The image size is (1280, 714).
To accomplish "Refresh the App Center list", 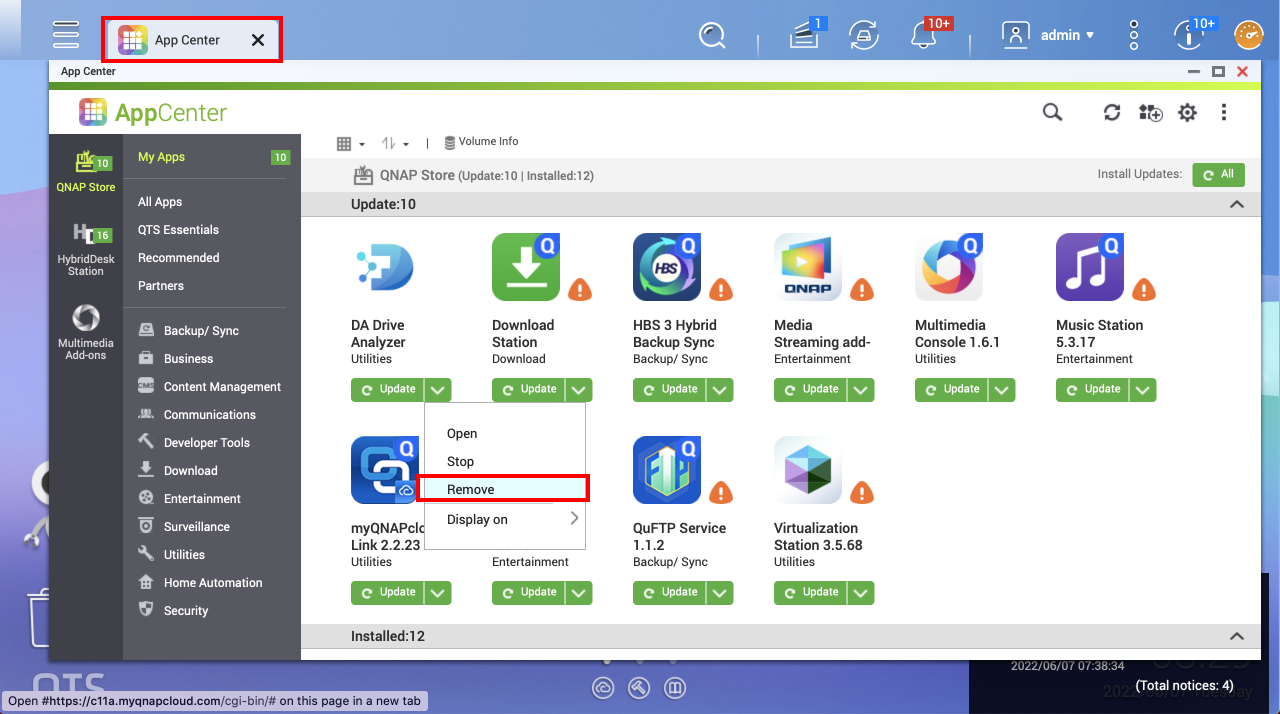I will click(x=1112, y=113).
